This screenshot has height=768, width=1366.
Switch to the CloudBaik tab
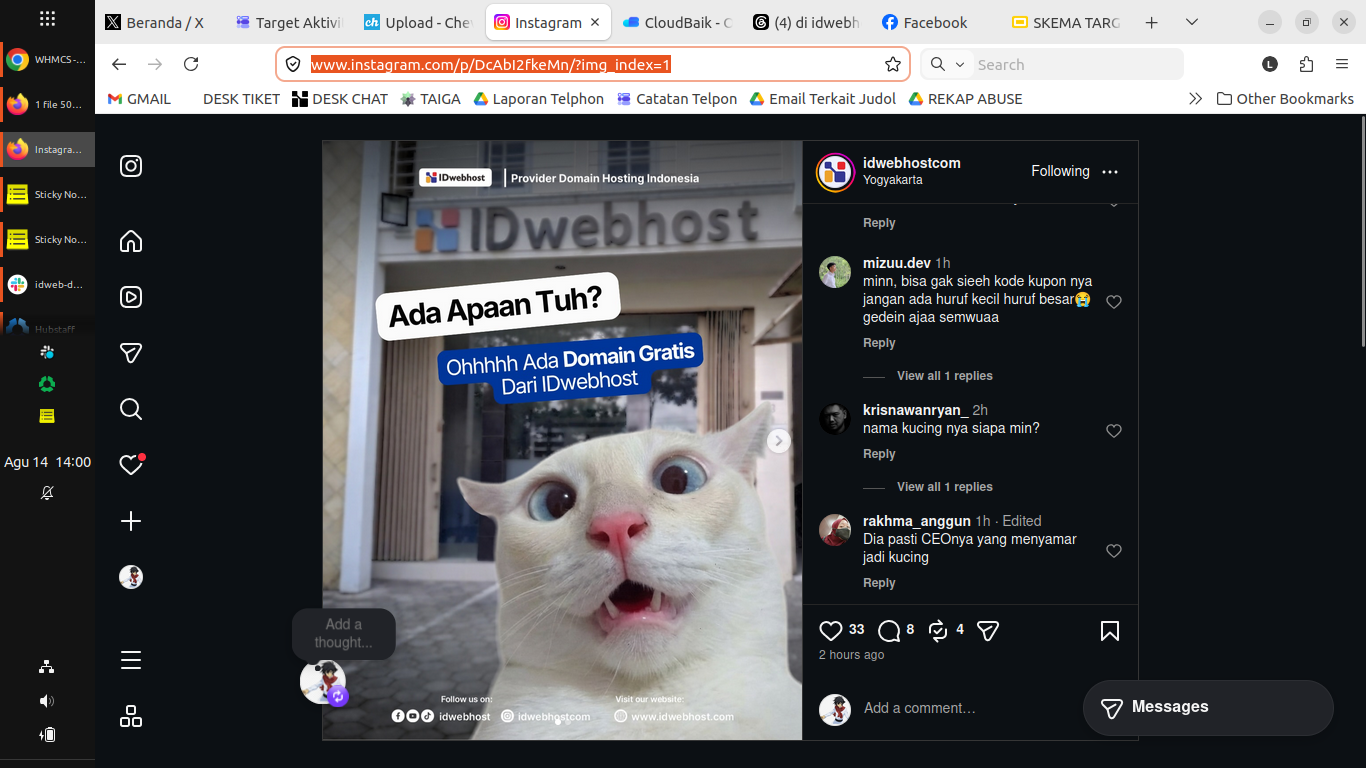point(678,22)
